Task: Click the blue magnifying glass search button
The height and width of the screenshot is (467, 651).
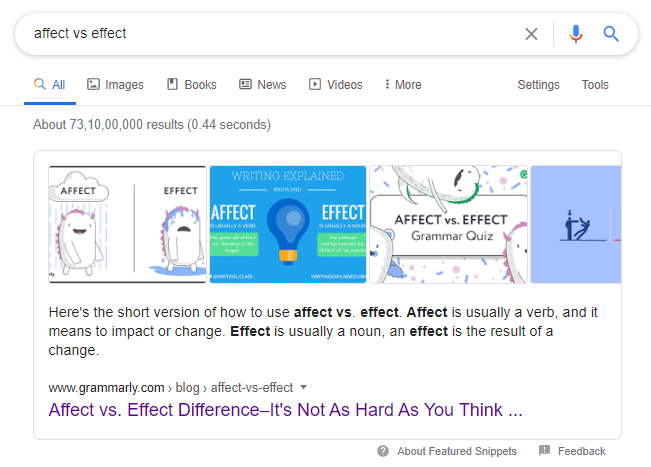Action: pos(611,34)
